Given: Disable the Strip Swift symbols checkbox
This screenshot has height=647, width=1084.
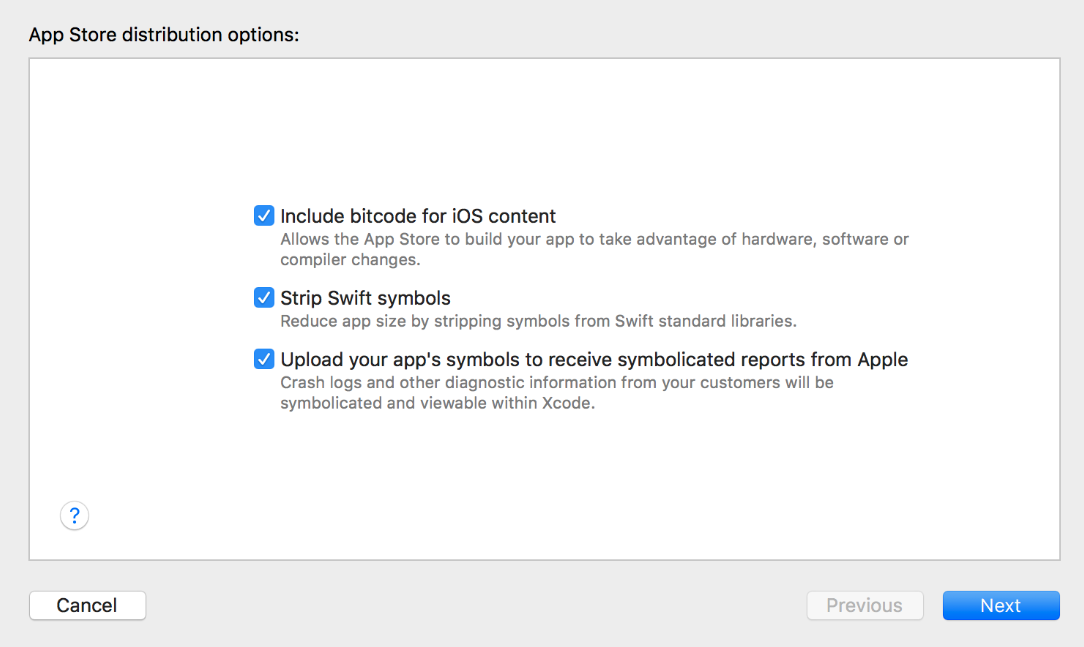Looking at the screenshot, I should (264, 298).
